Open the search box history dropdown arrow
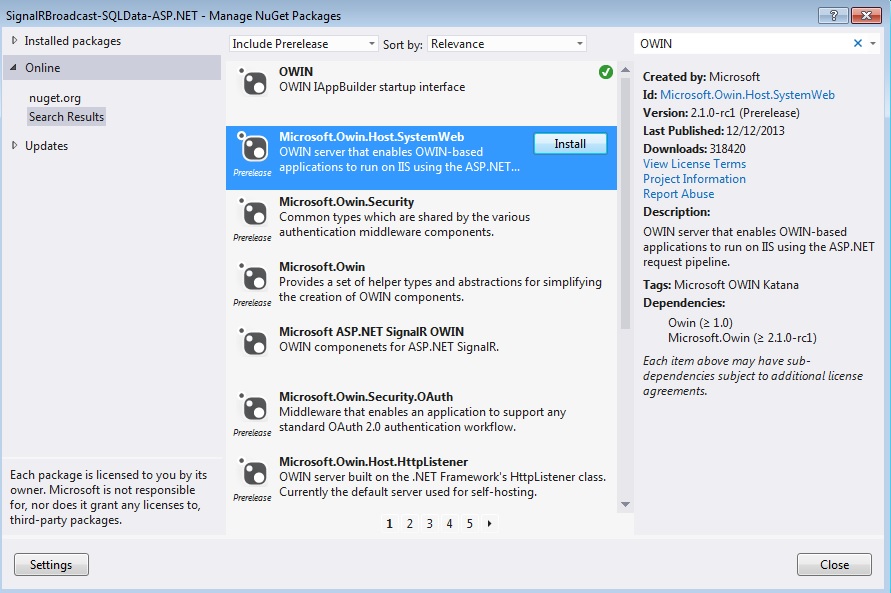This screenshot has height=593, width=891. 873,43
